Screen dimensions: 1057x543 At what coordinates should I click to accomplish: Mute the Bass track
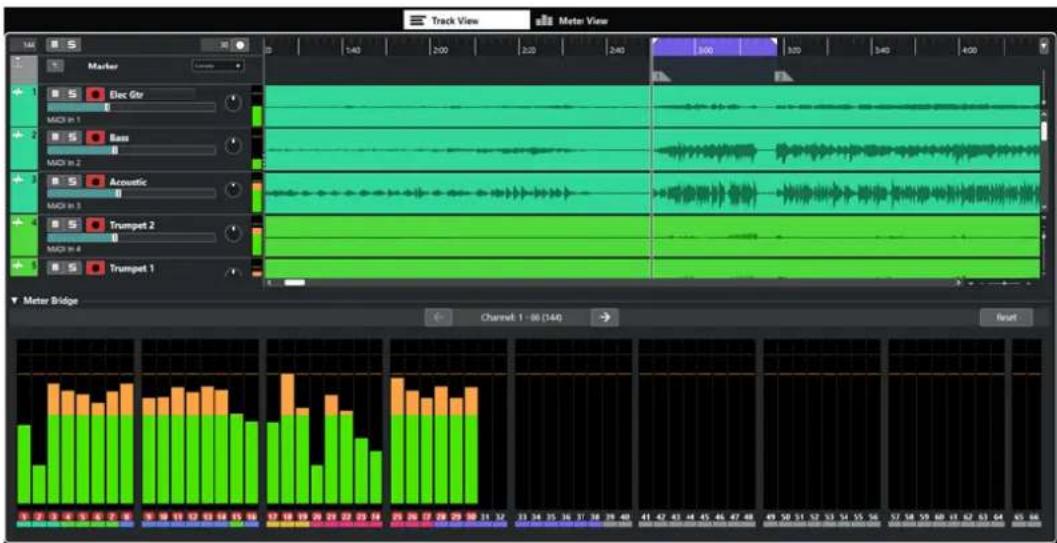click(x=55, y=138)
